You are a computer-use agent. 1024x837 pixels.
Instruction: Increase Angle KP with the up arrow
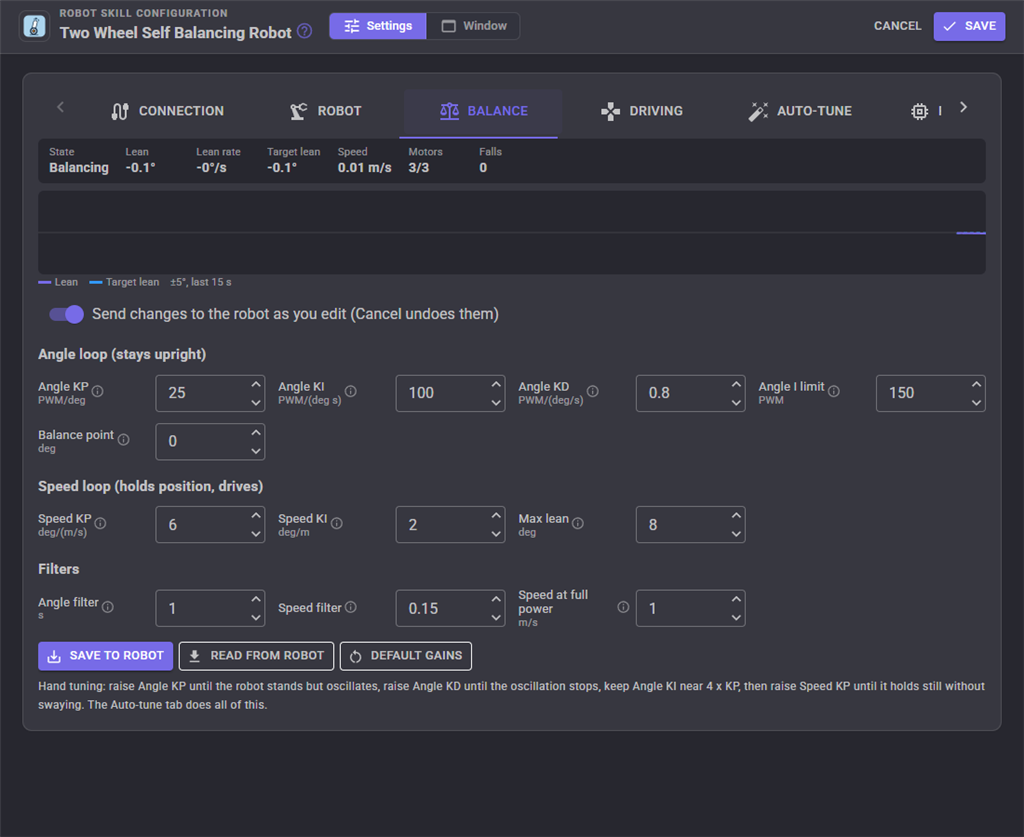pyautogui.click(x=256, y=385)
